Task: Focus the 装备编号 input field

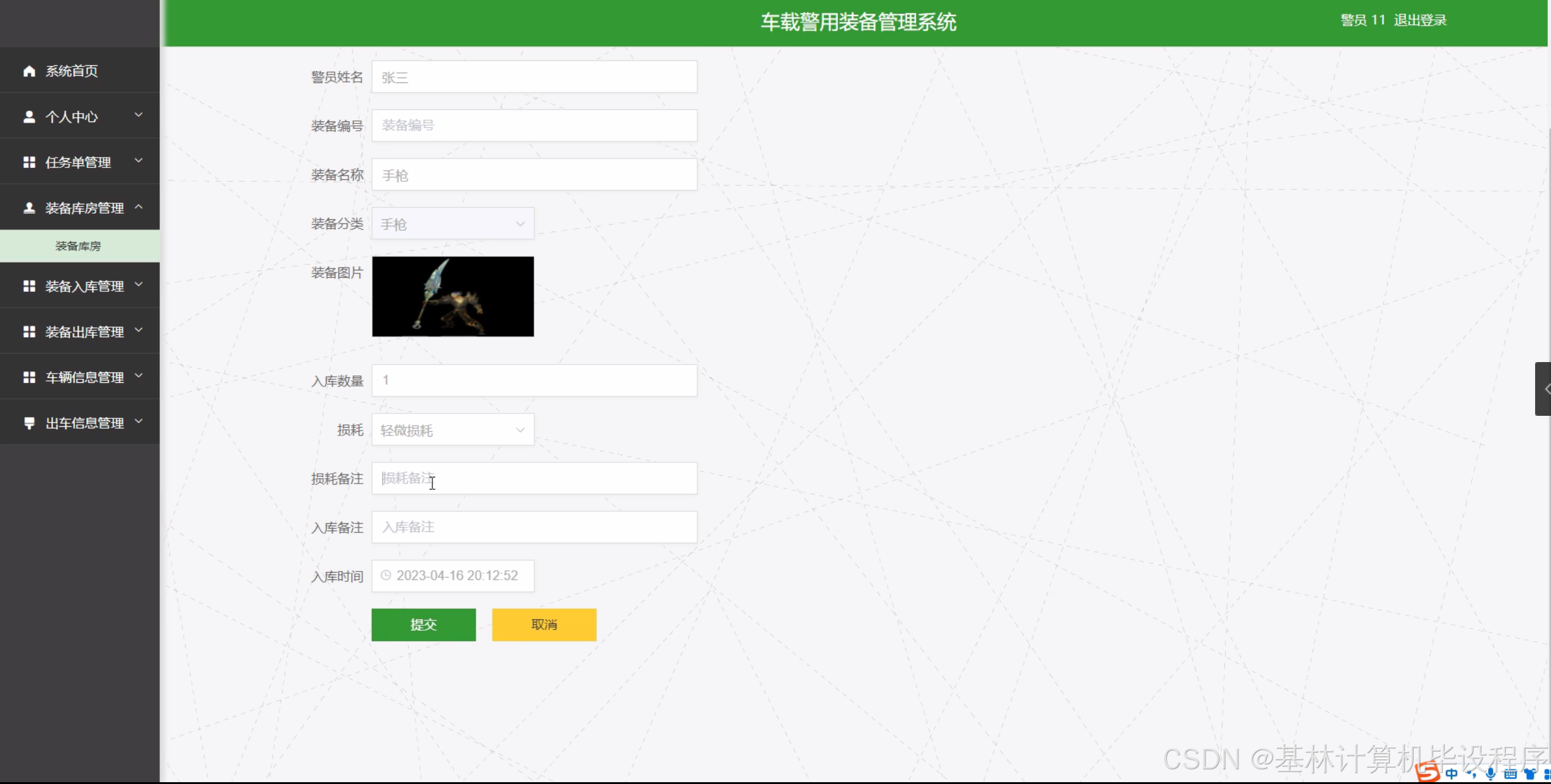Action: click(x=534, y=125)
